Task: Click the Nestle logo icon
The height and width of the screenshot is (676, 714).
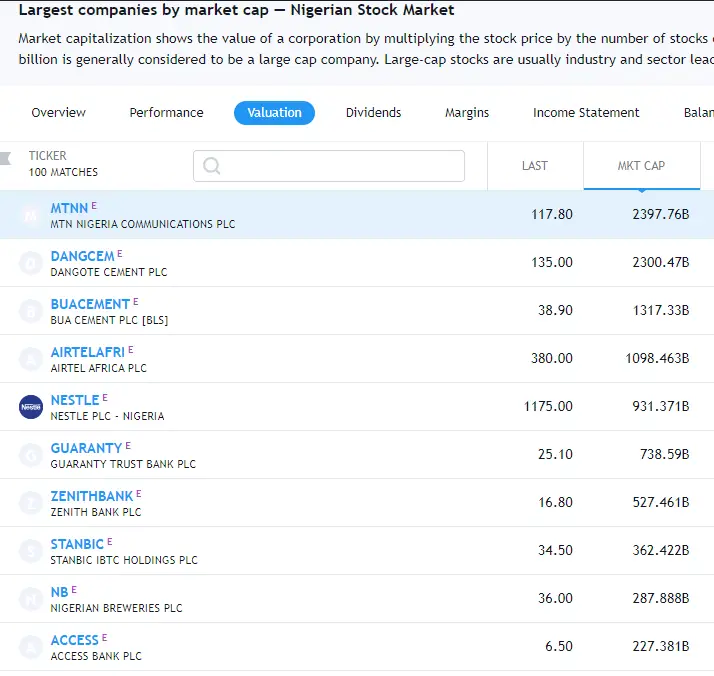Action: [31, 407]
